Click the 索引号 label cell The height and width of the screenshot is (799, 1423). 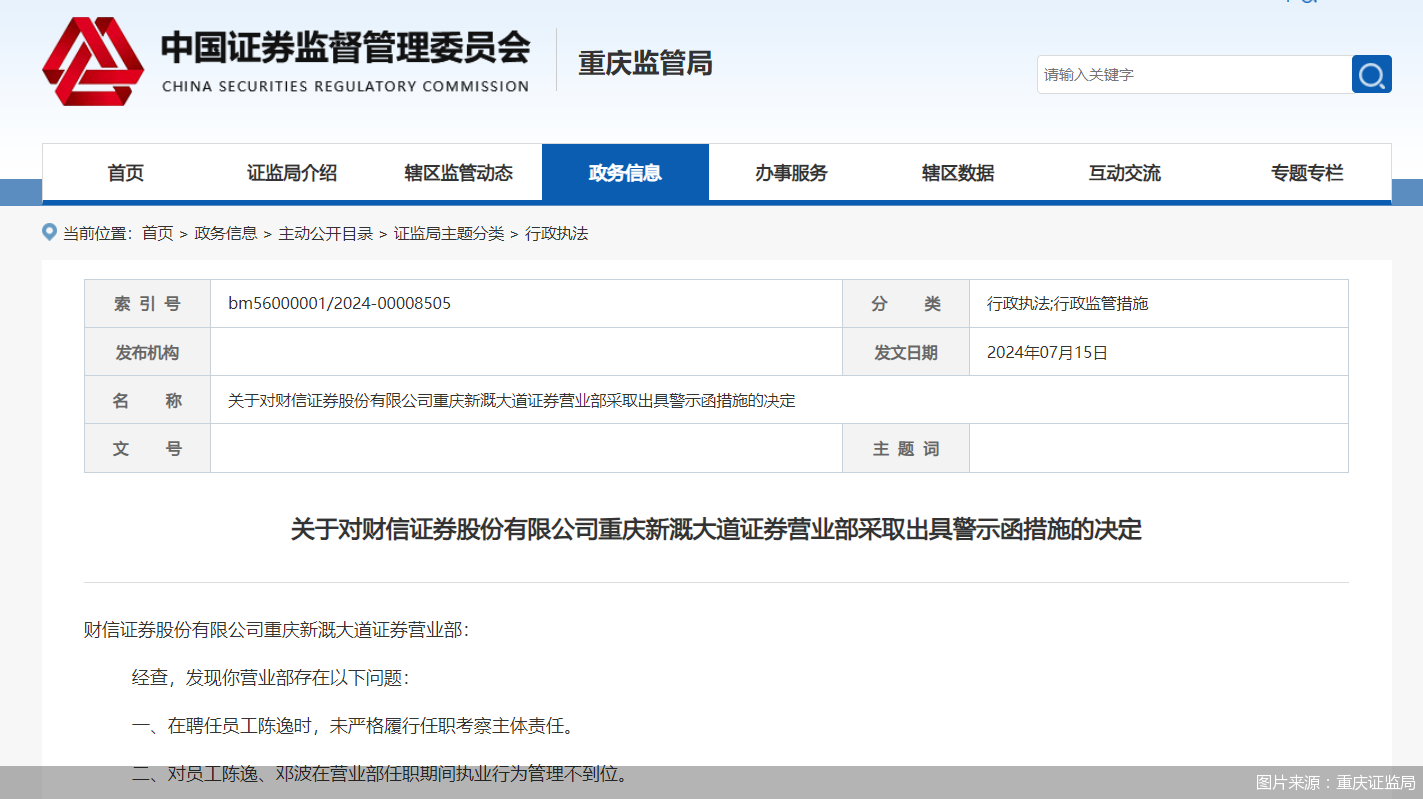[x=147, y=304]
